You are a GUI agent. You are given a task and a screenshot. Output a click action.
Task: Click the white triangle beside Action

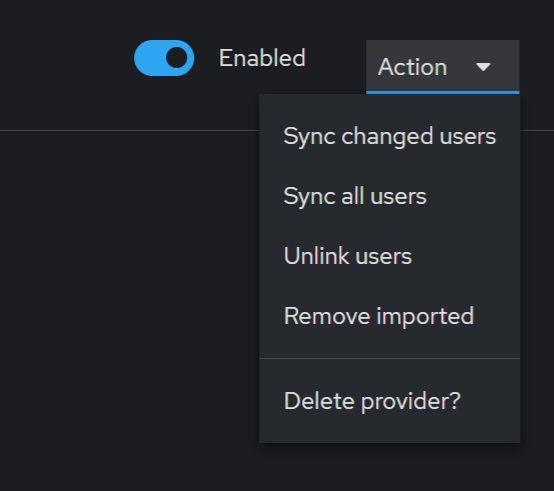(x=483, y=67)
